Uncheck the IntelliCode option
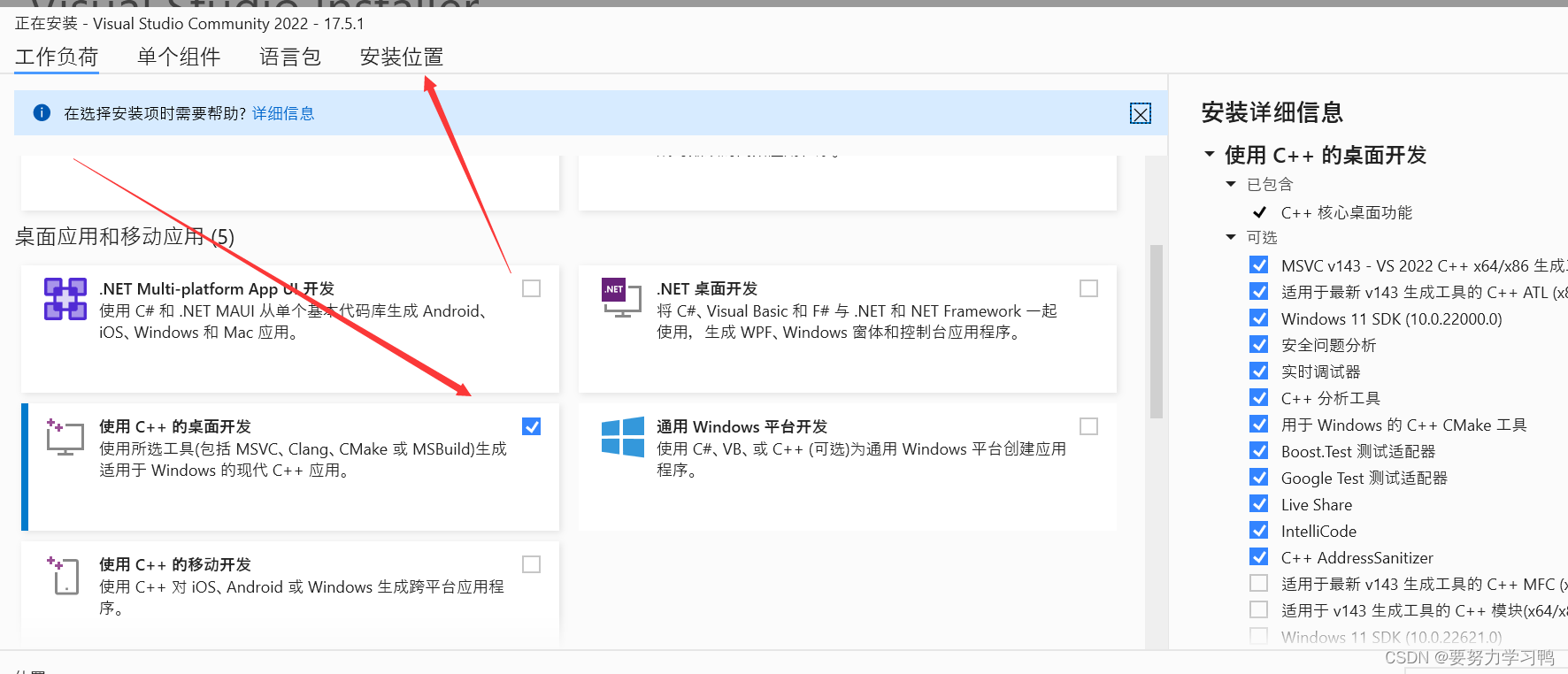1568x674 pixels. point(1258,530)
